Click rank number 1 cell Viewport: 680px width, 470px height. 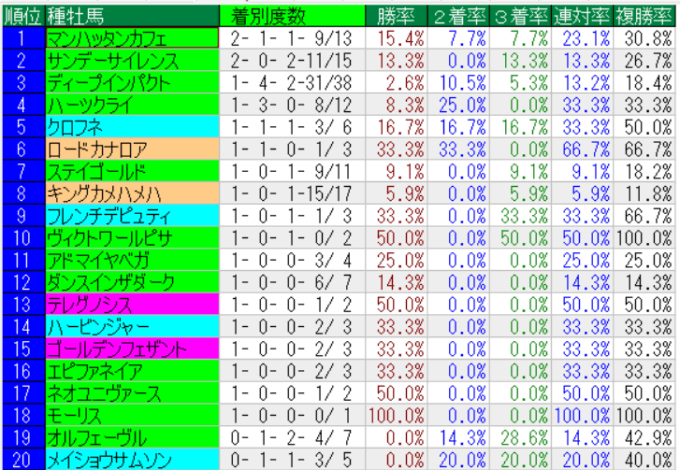tap(23, 38)
